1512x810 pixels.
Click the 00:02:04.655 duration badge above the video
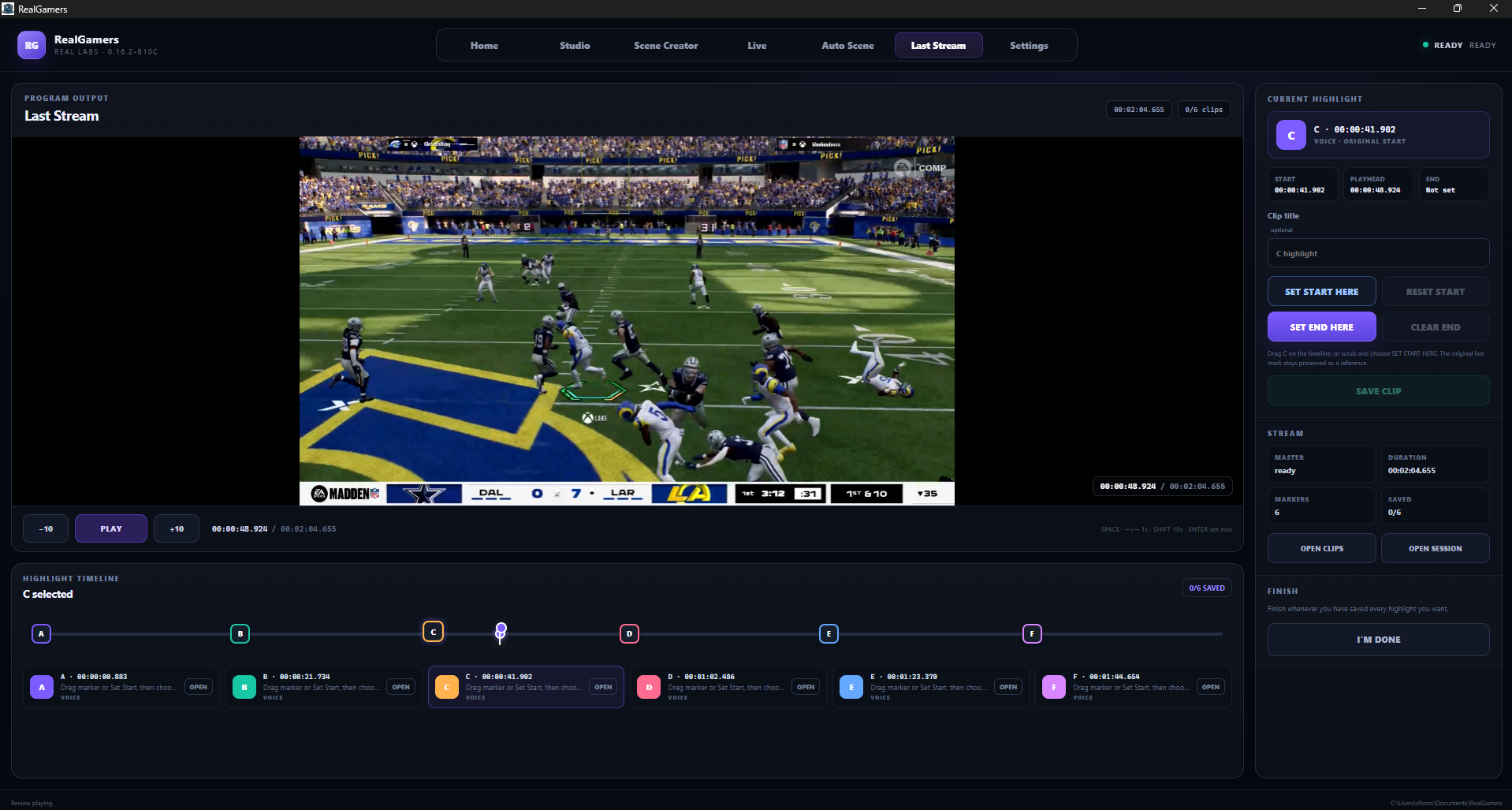click(x=1138, y=110)
